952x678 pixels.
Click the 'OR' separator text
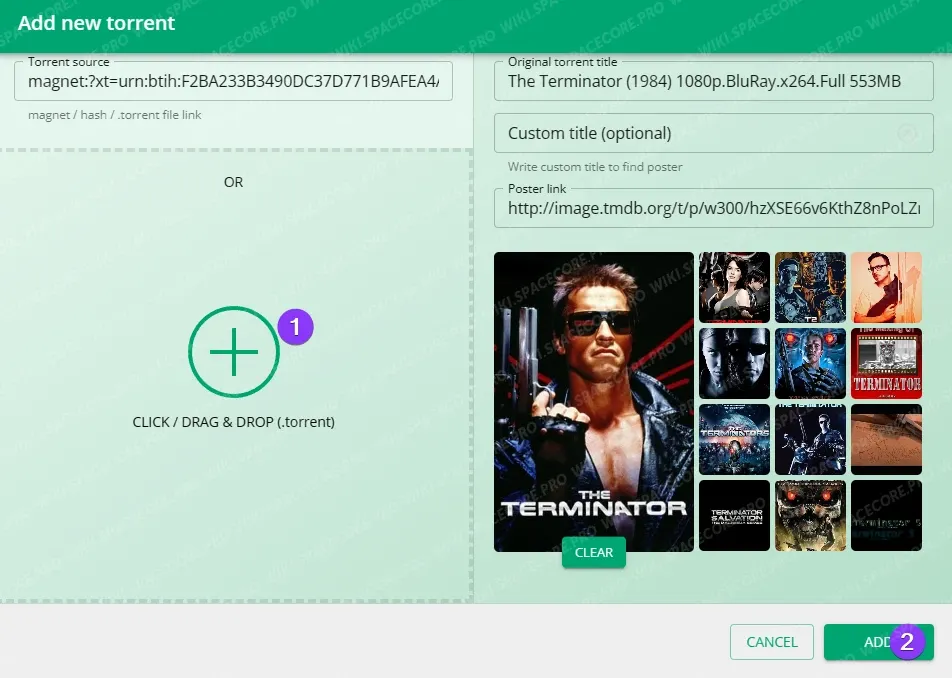click(x=233, y=182)
